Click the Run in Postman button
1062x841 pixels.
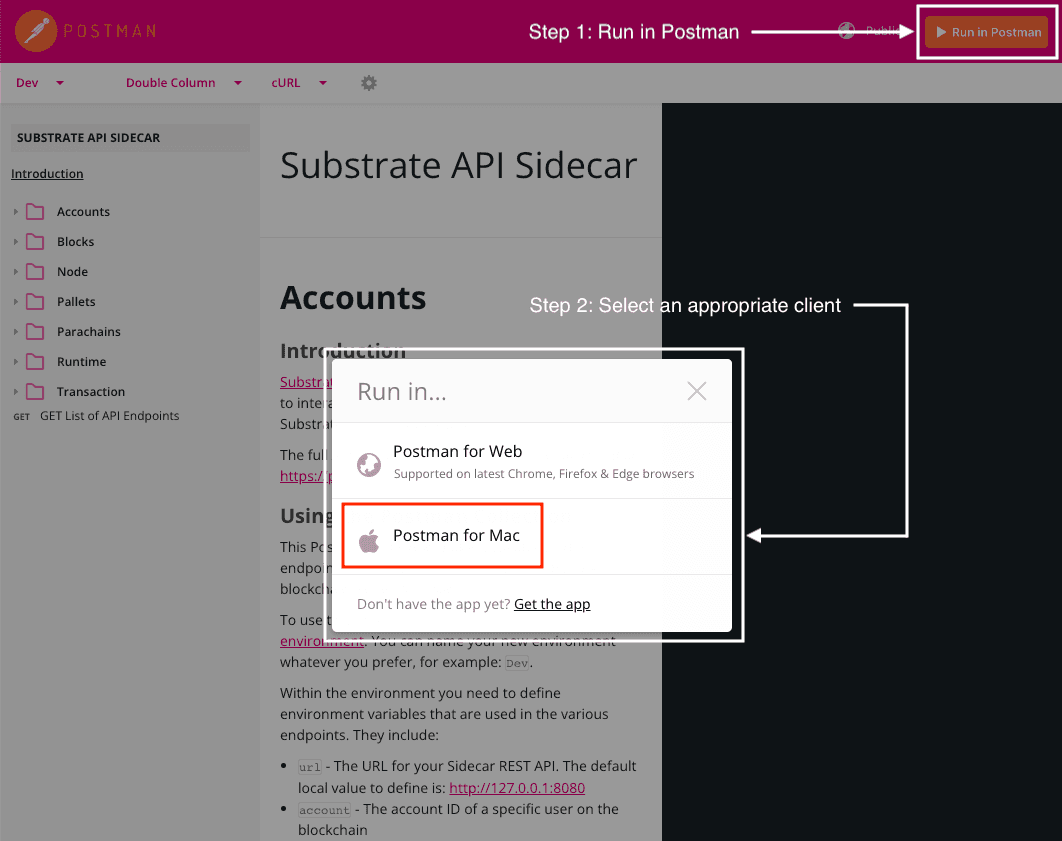pyautogui.click(x=986, y=31)
